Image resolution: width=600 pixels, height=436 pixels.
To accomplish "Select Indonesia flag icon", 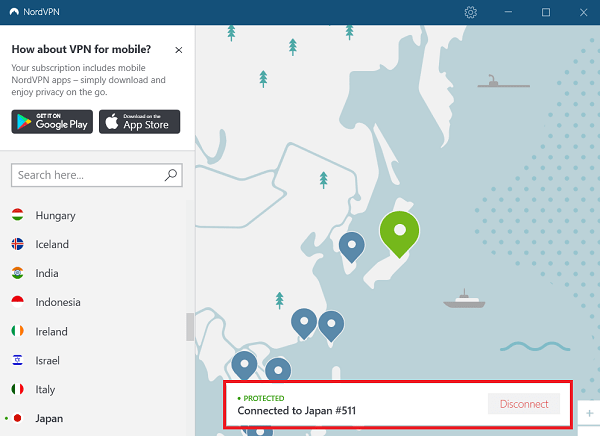I will [18, 302].
